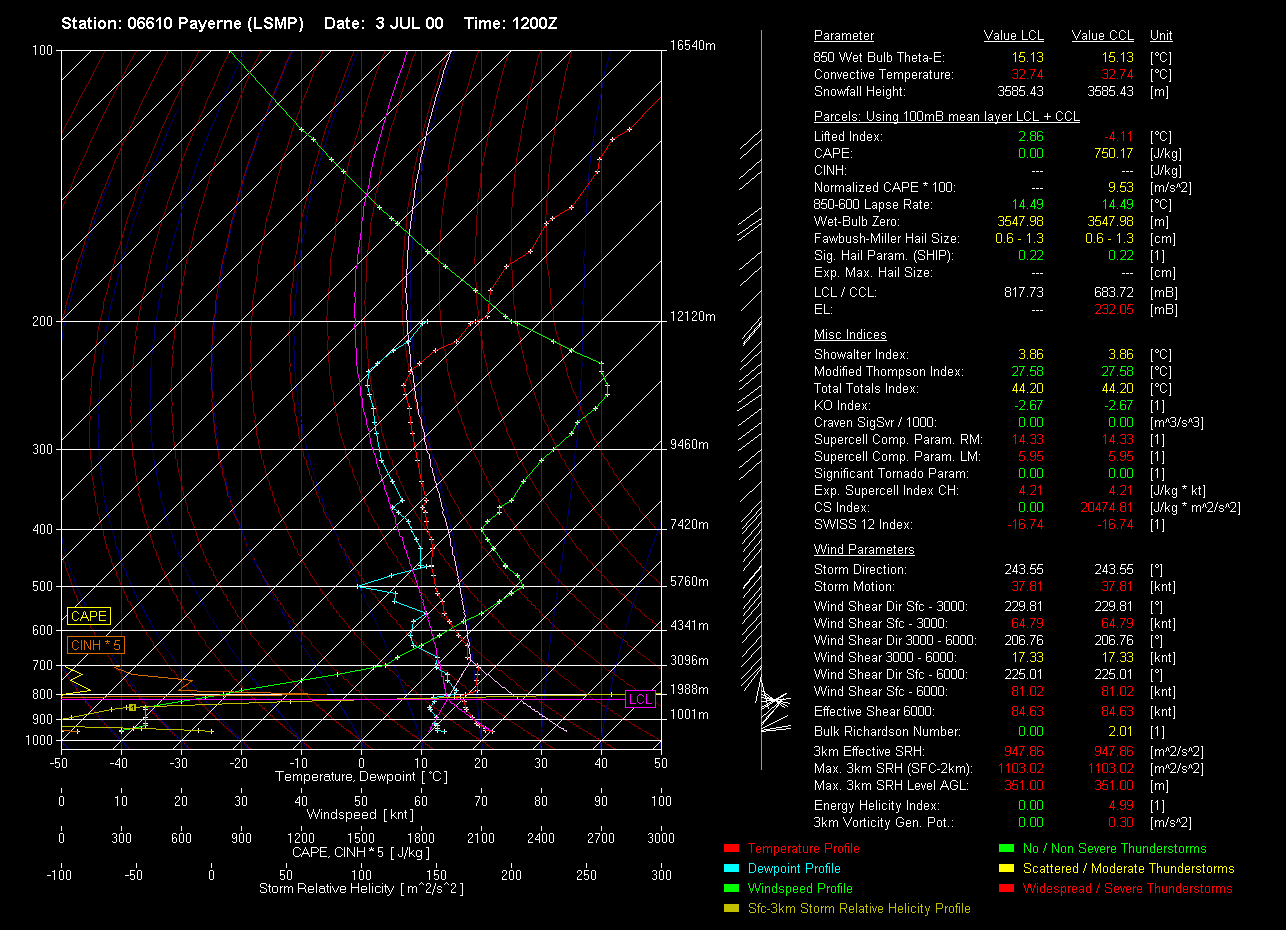Click the 12120m height label at 200 mb
The image size is (1286, 930).
693,317
